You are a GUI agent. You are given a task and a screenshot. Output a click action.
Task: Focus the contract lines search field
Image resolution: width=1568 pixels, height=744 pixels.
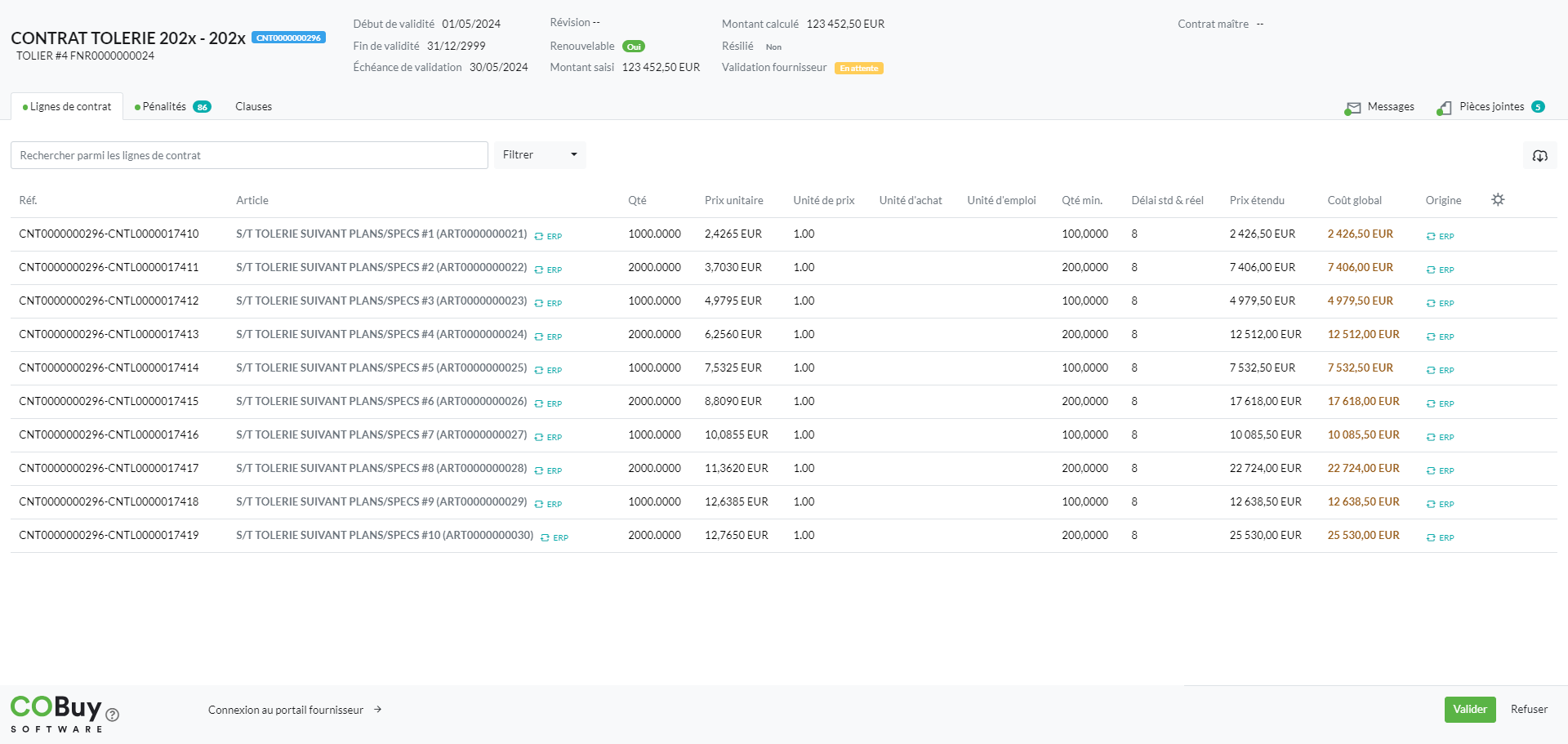[x=249, y=155]
